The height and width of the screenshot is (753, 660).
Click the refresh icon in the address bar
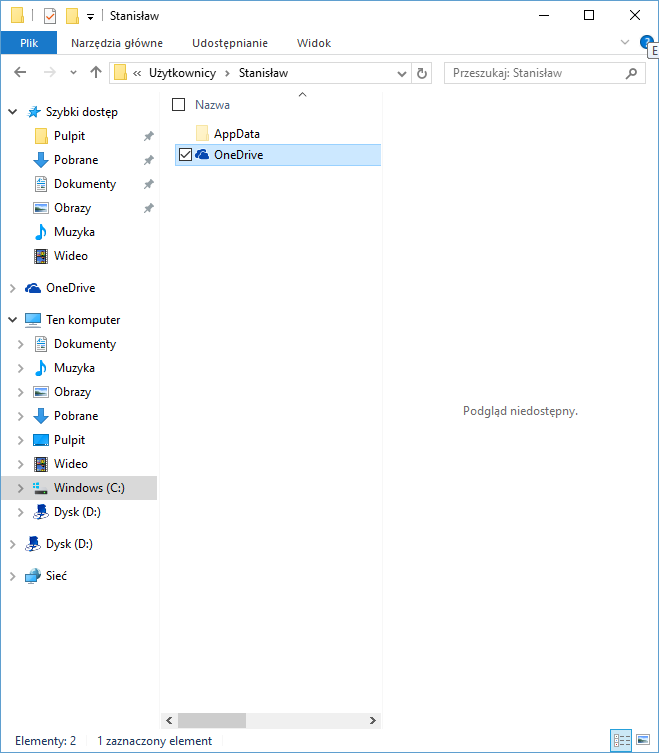click(x=422, y=73)
